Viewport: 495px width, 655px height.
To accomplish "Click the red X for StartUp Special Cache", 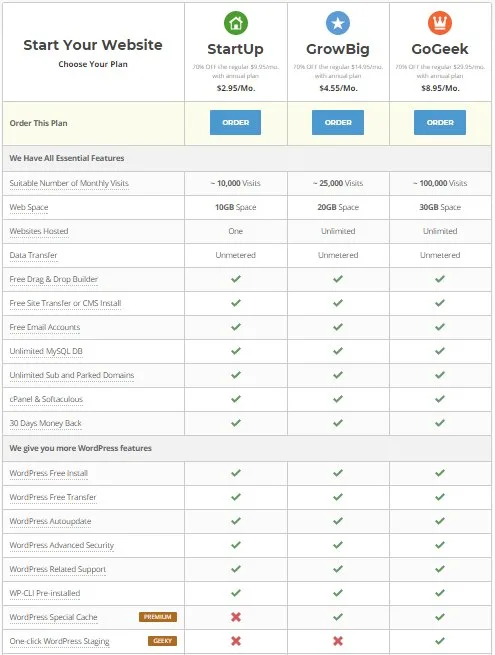I will pyautogui.click(x=236, y=617).
